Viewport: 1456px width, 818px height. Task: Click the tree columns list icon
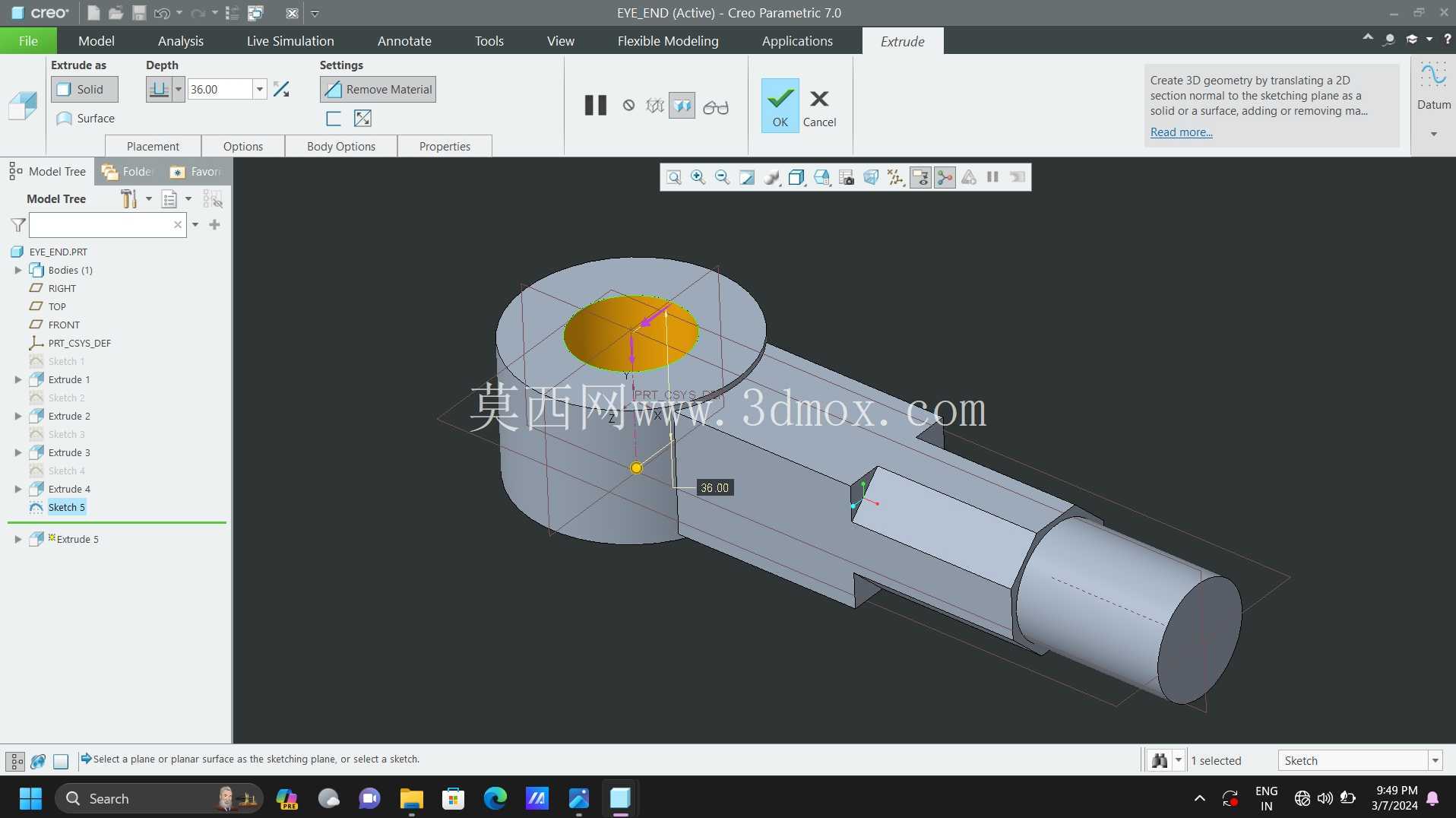pos(169,199)
